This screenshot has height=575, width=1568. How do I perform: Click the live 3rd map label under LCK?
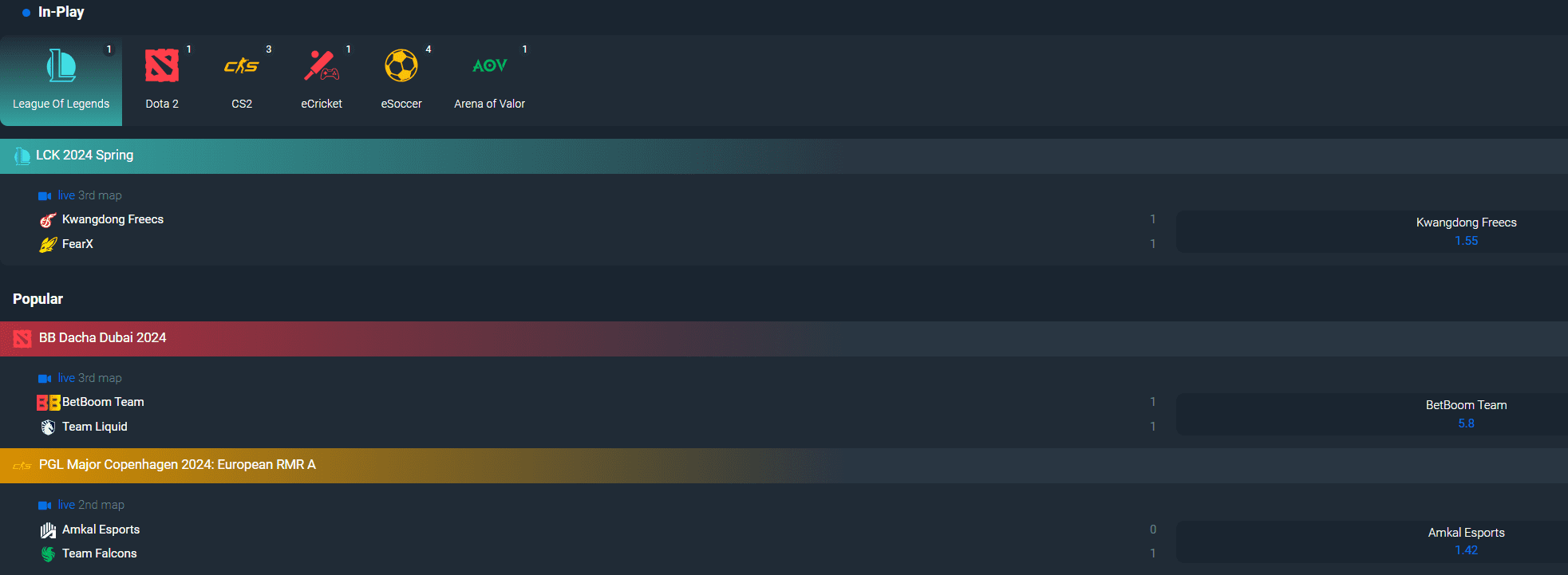point(89,195)
